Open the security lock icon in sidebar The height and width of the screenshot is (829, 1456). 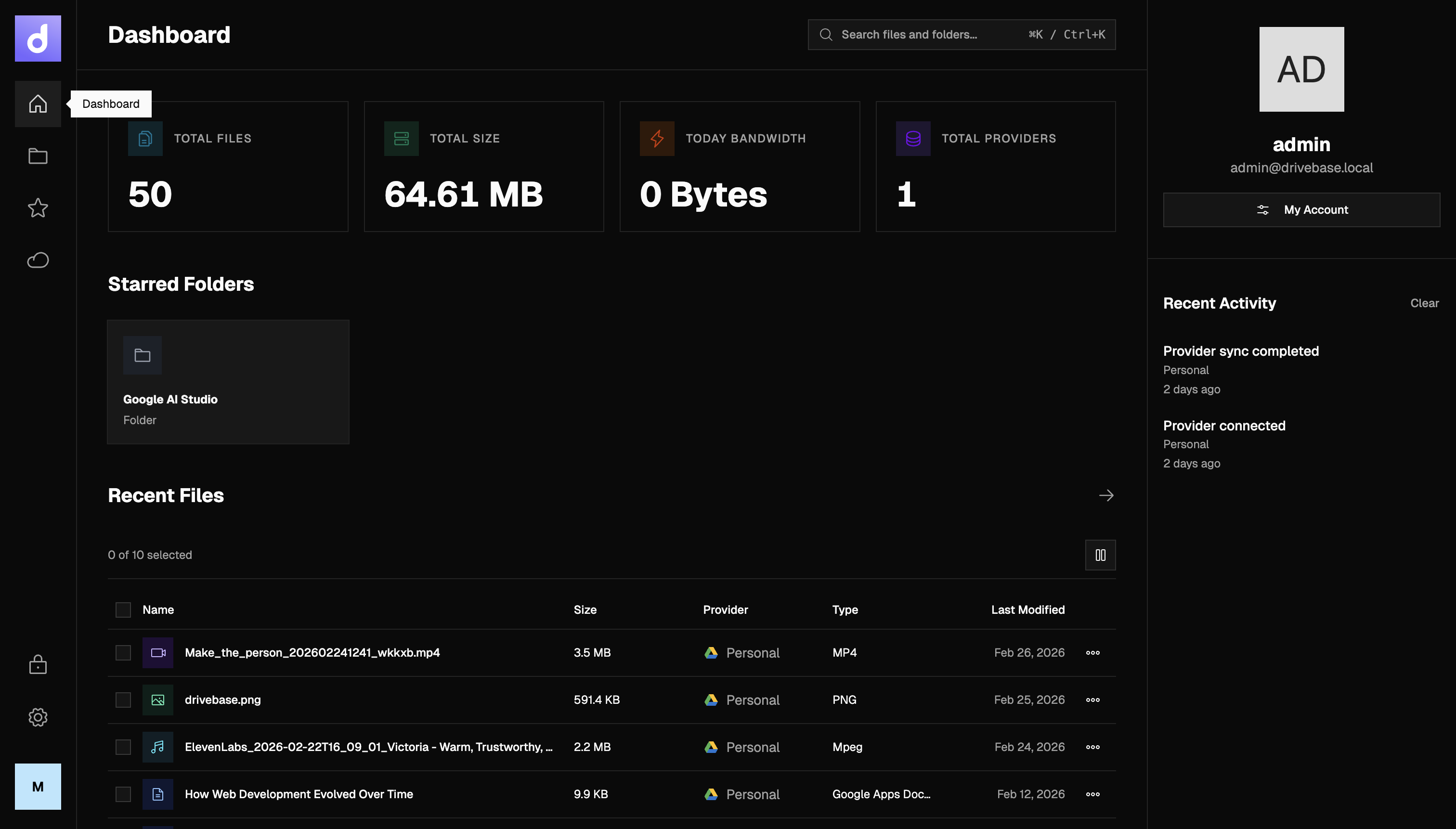point(38,664)
